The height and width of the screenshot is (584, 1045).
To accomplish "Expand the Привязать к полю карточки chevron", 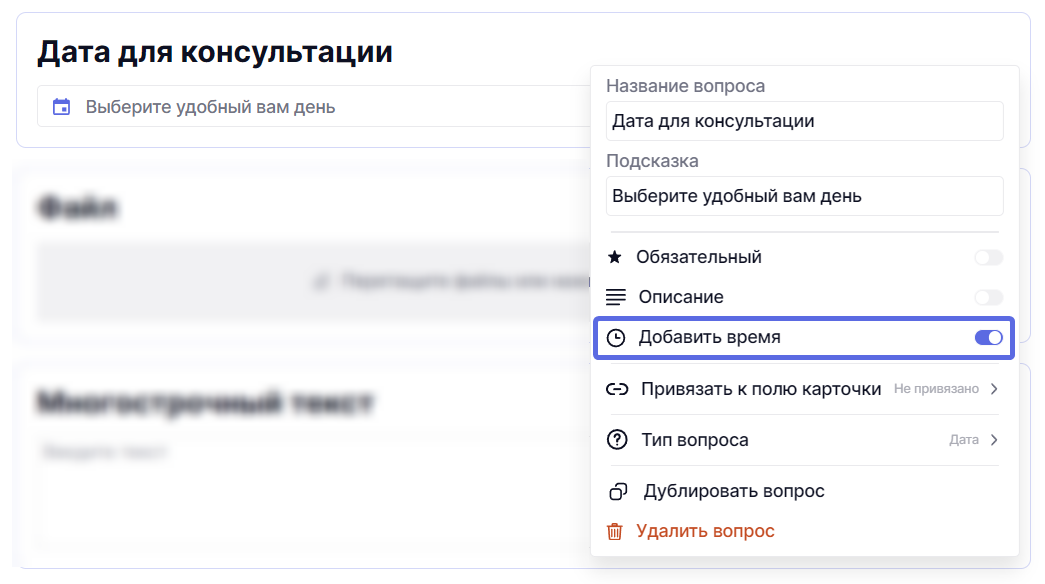I will 993,389.
